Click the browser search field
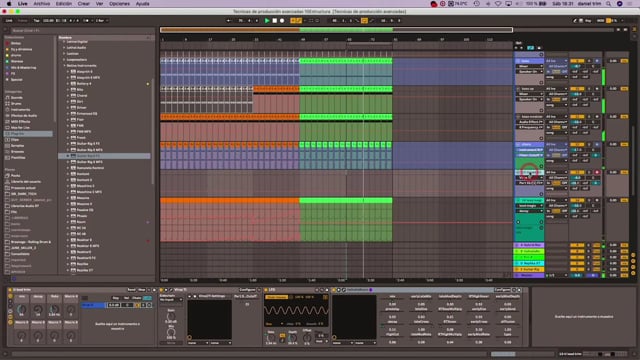 (82, 30)
